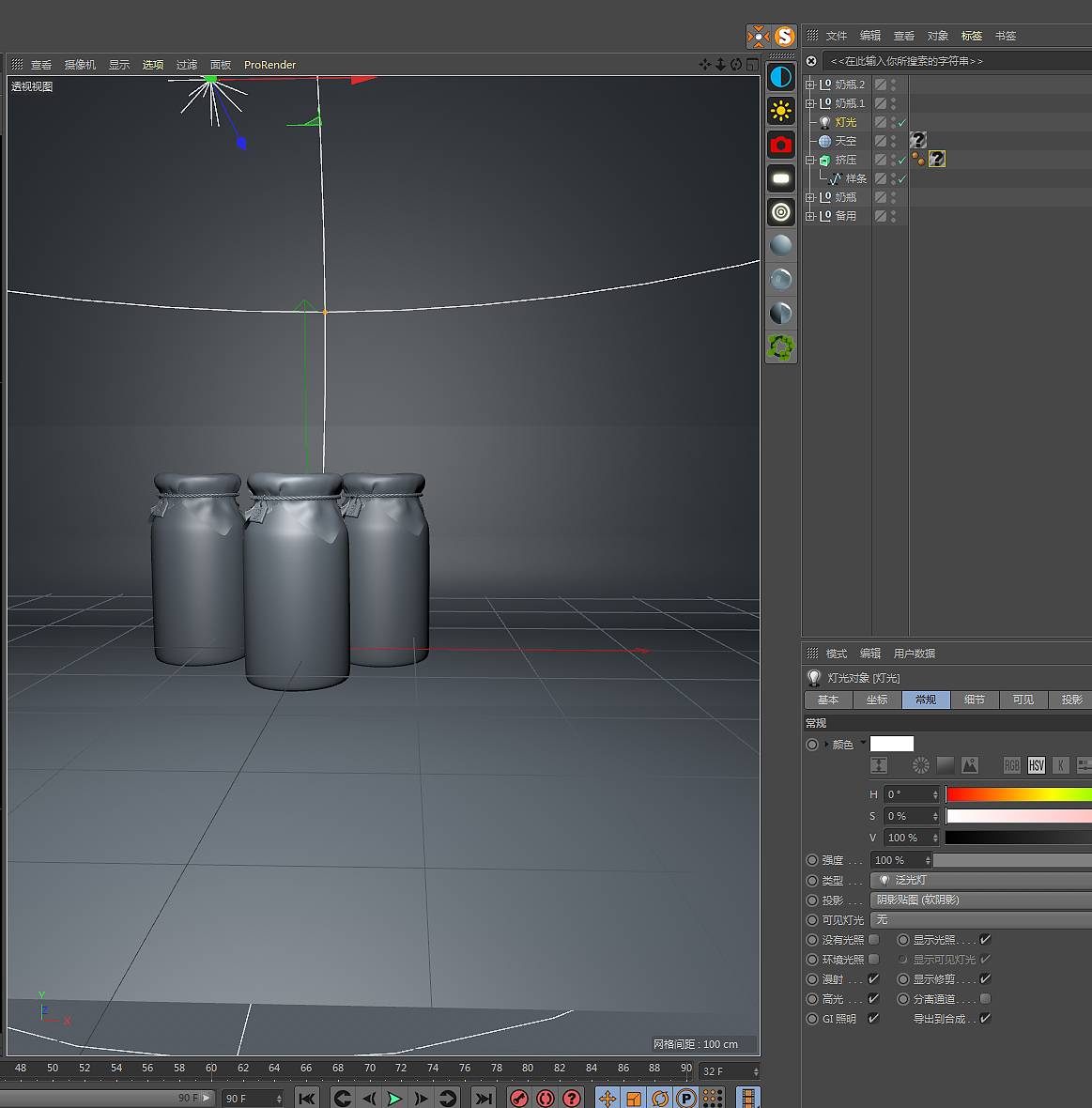
Task: Click the render-to-picture-viewer camera icon
Action: coord(780,145)
